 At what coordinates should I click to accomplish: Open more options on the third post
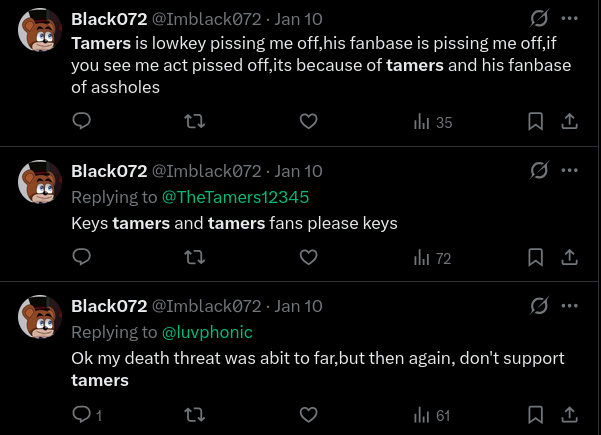coord(570,305)
